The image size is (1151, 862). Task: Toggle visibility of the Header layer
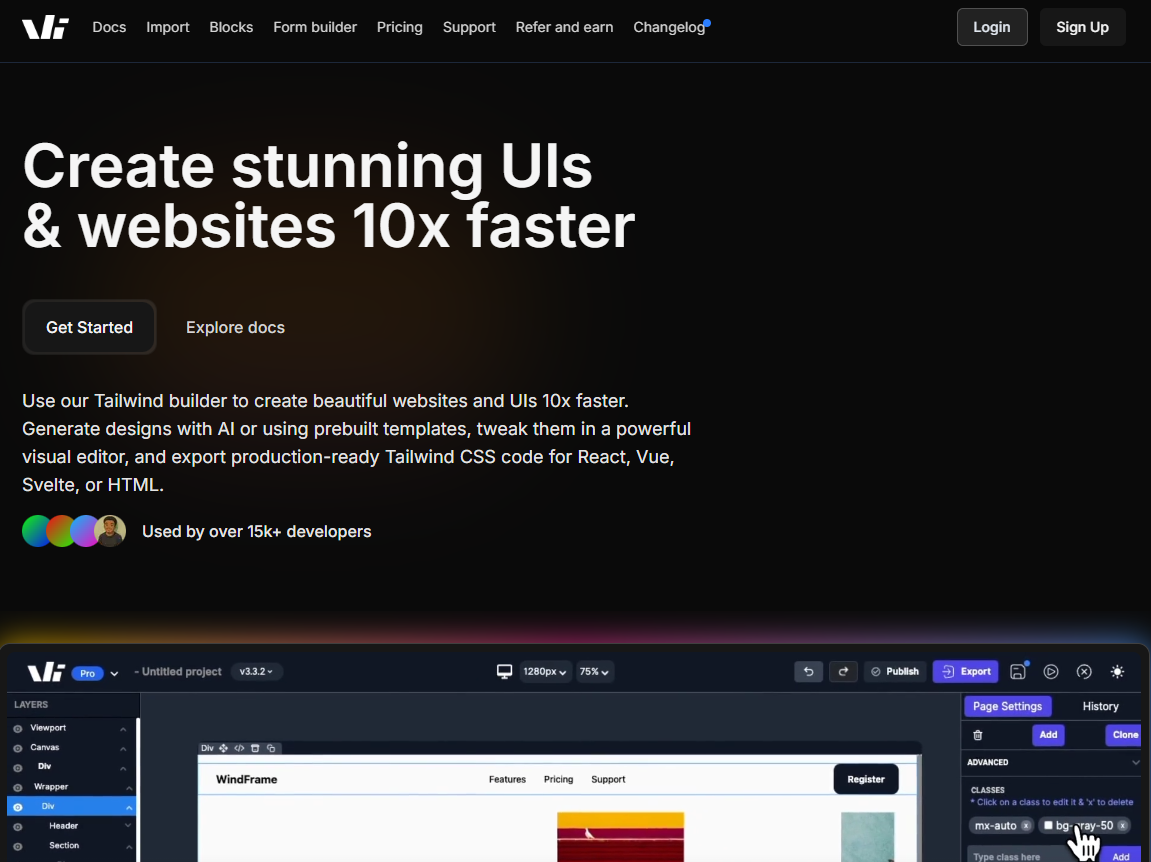coord(18,827)
